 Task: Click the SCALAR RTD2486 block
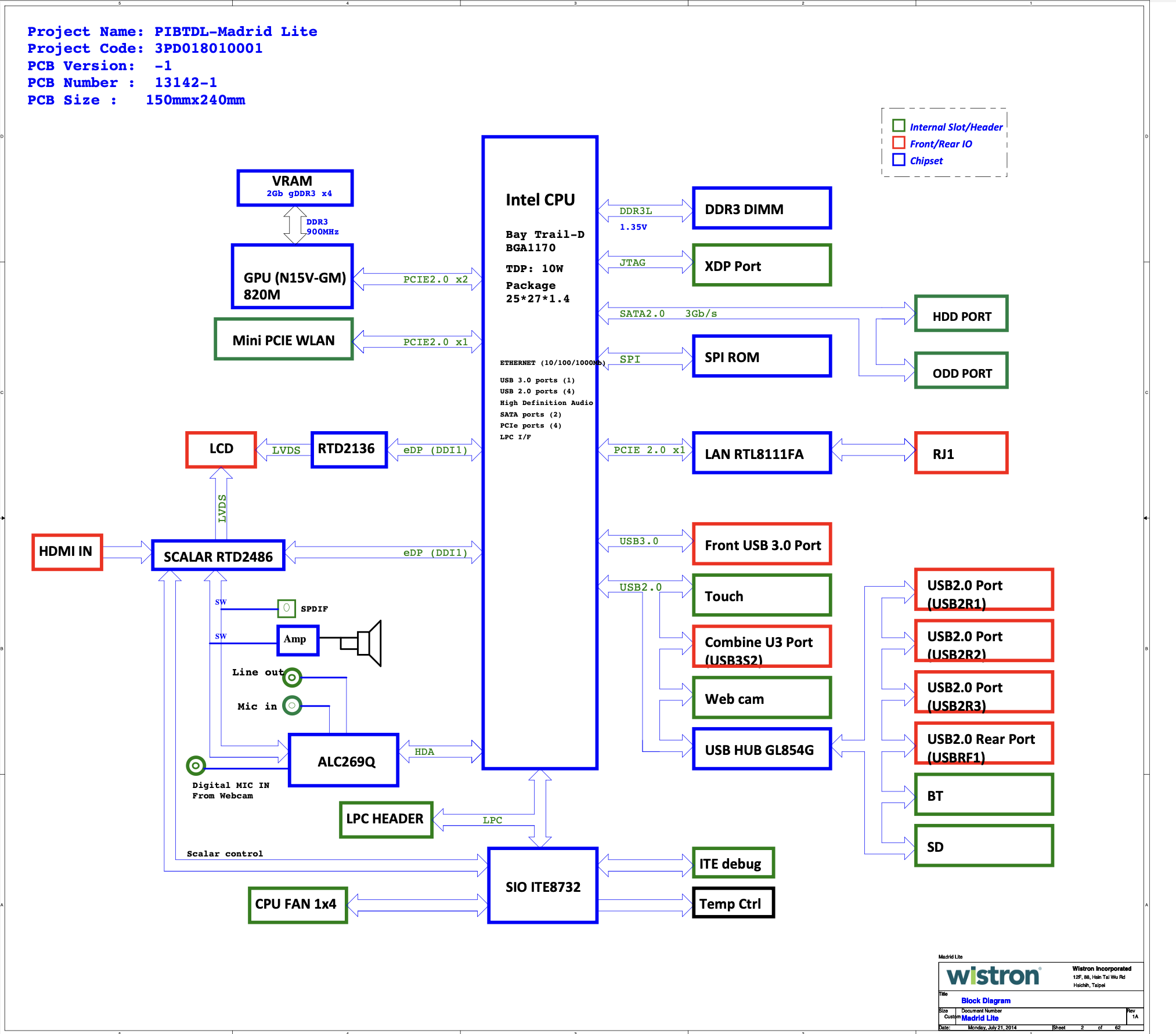(221, 557)
